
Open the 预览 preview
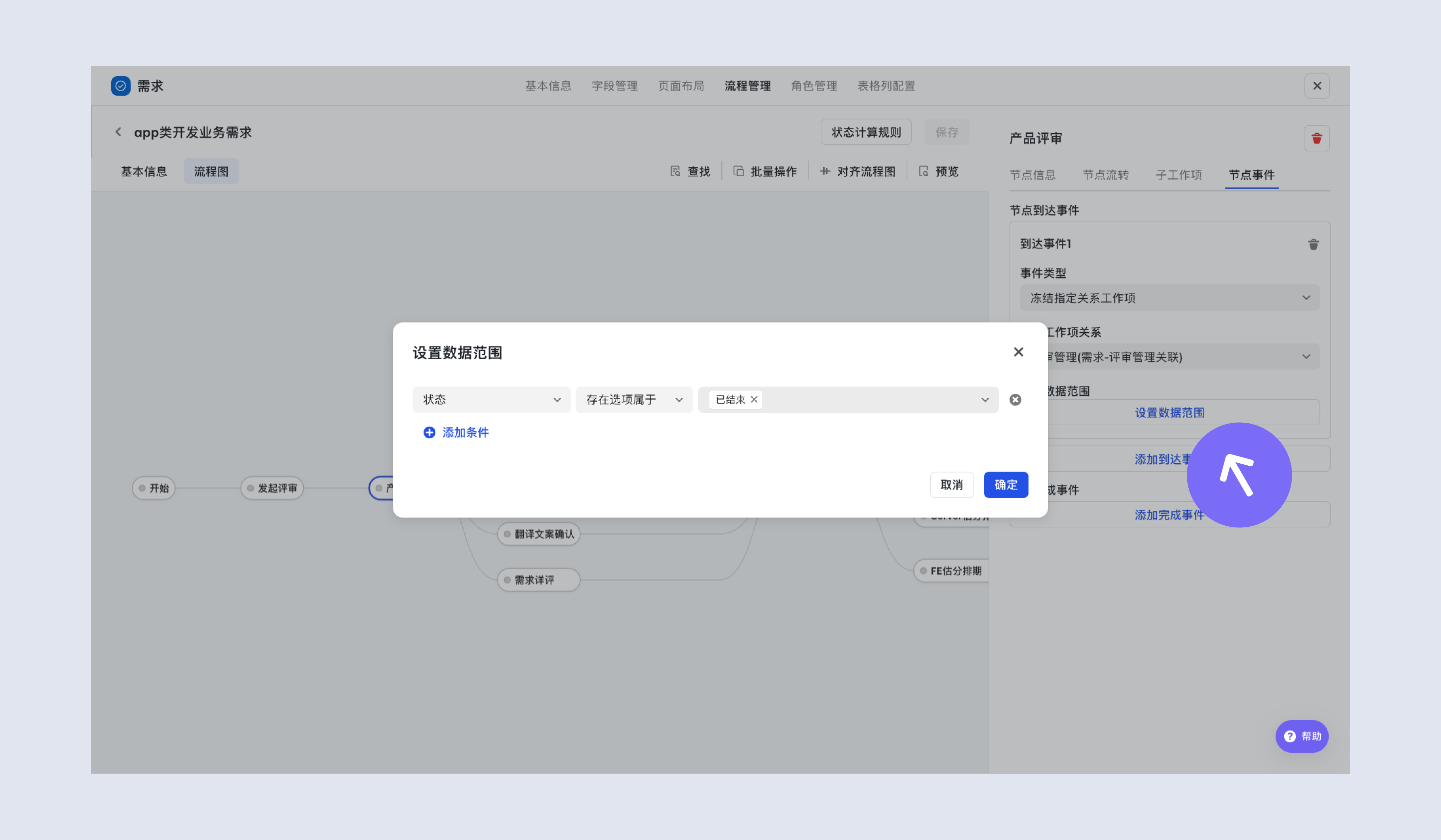[938, 171]
